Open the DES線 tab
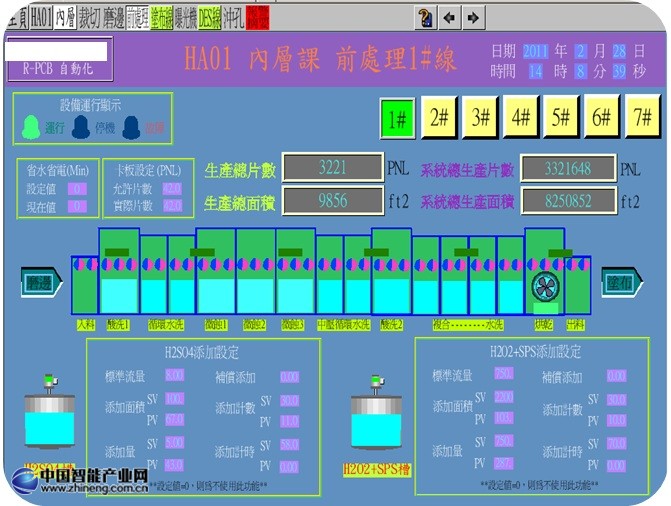Viewport: 671px width, 506px height. click(x=210, y=17)
